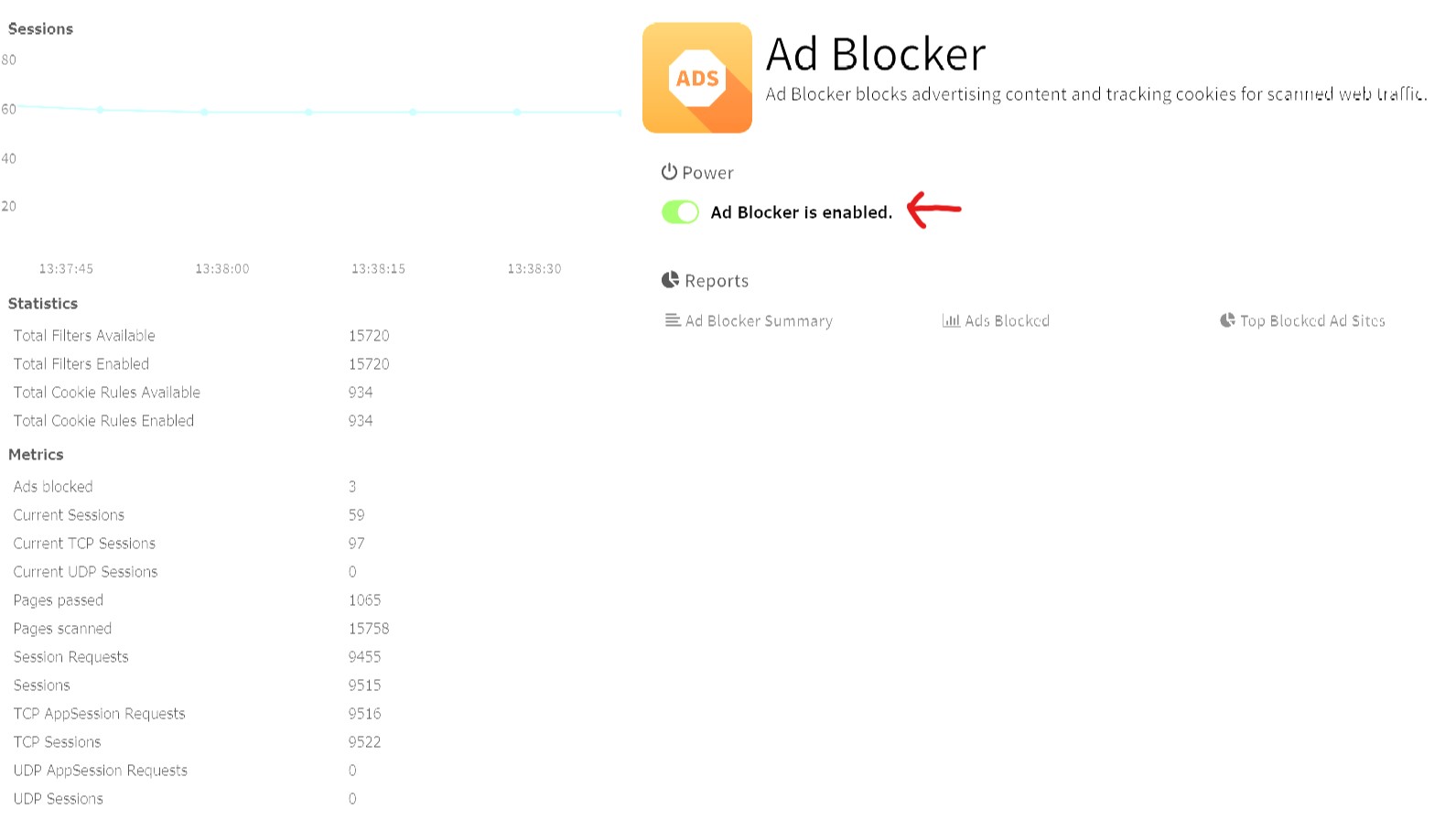Select the first data point on Sessions chart
The image size is (1456, 831).
tap(100, 110)
